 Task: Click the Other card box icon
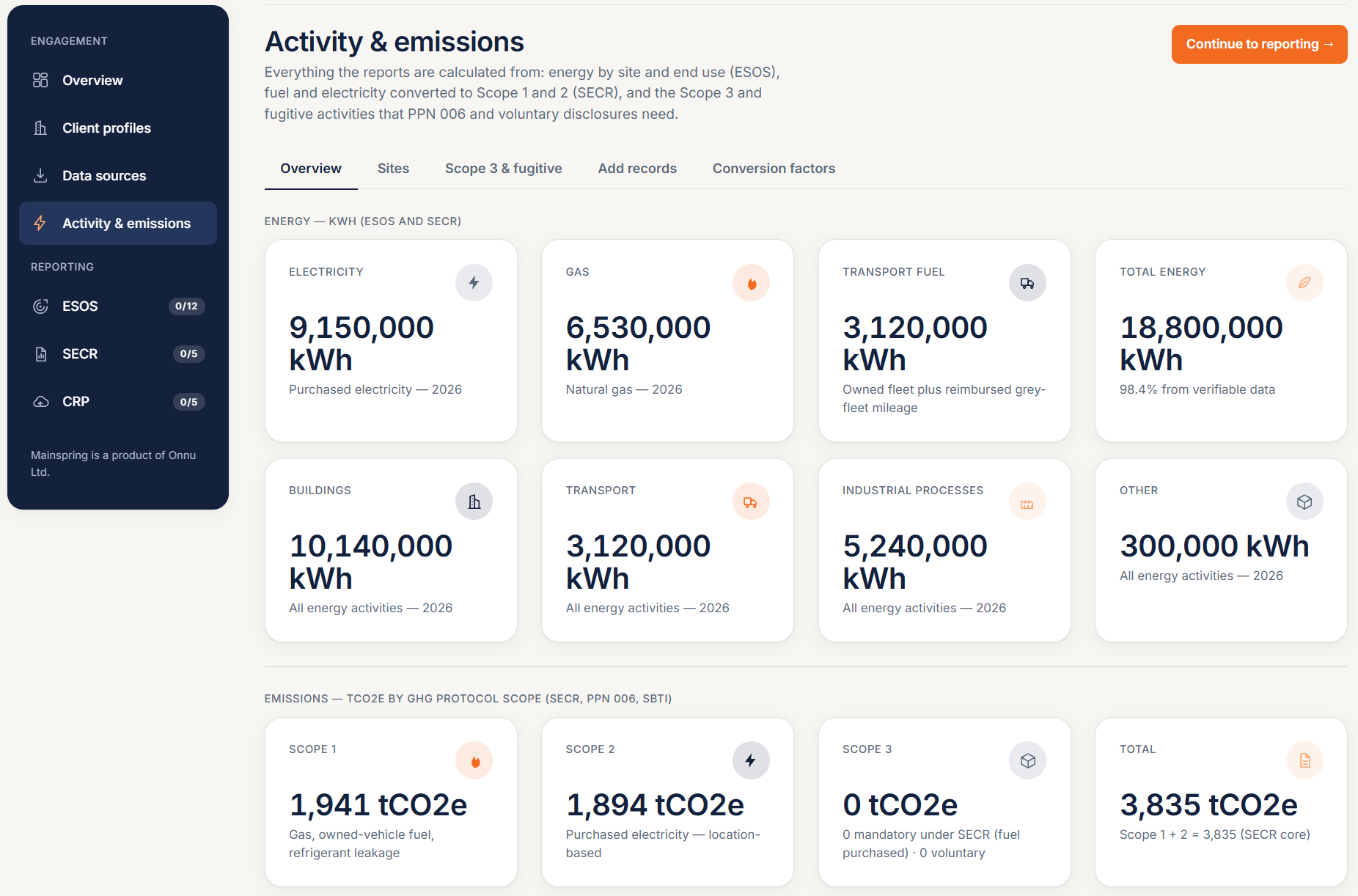point(1304,501)
